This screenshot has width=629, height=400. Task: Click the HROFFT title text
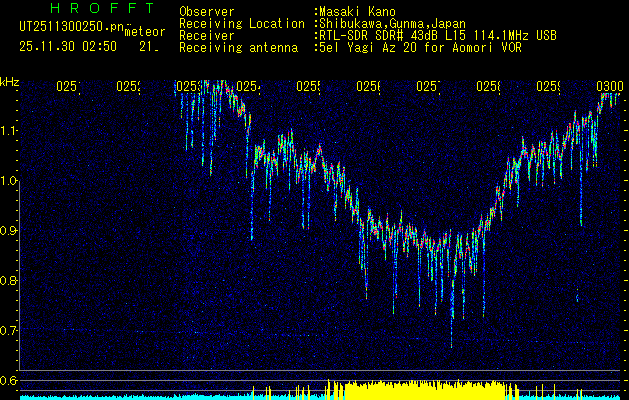[x=102, y=8]
